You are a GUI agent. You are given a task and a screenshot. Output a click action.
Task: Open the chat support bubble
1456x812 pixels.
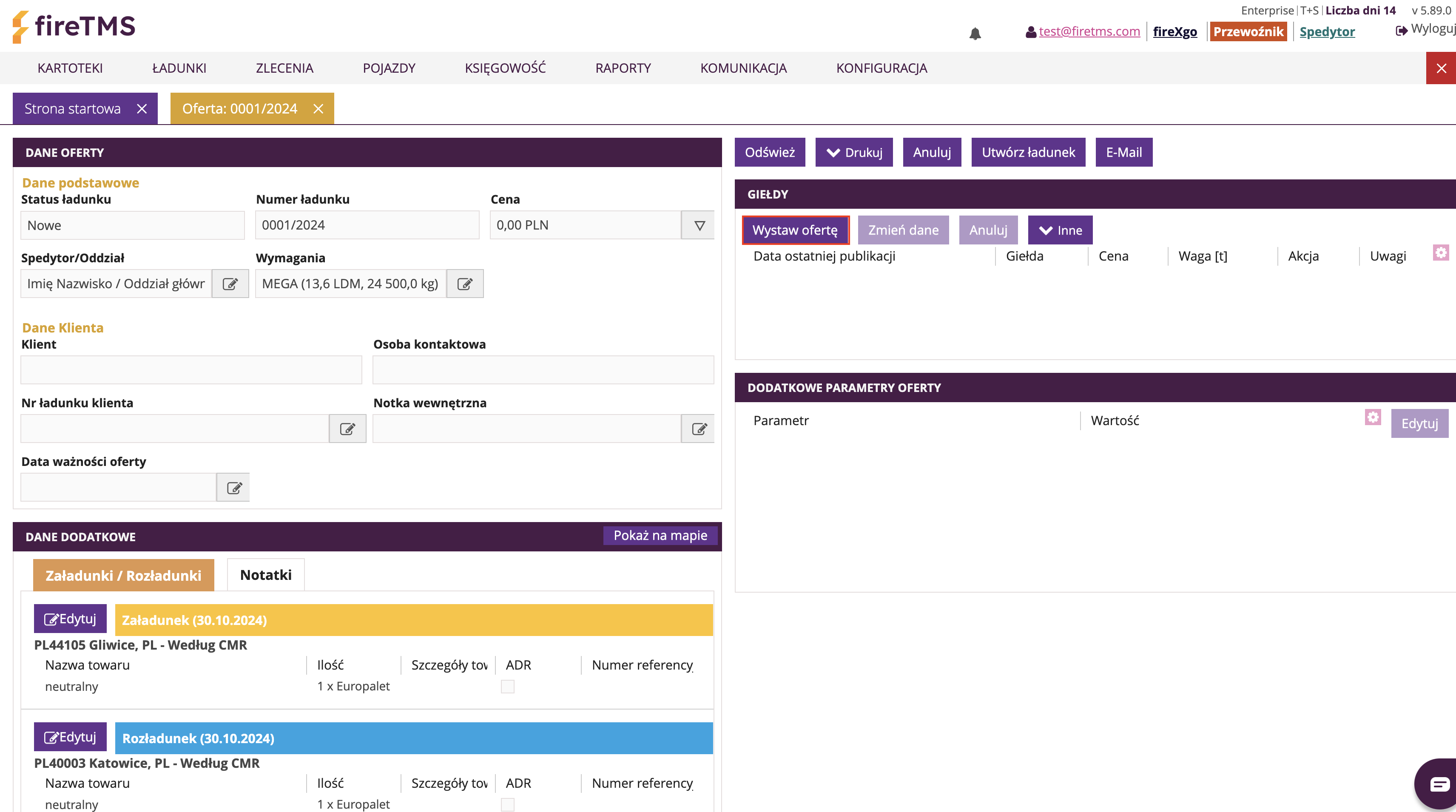pyautogui.click(x=1439, y=784)
